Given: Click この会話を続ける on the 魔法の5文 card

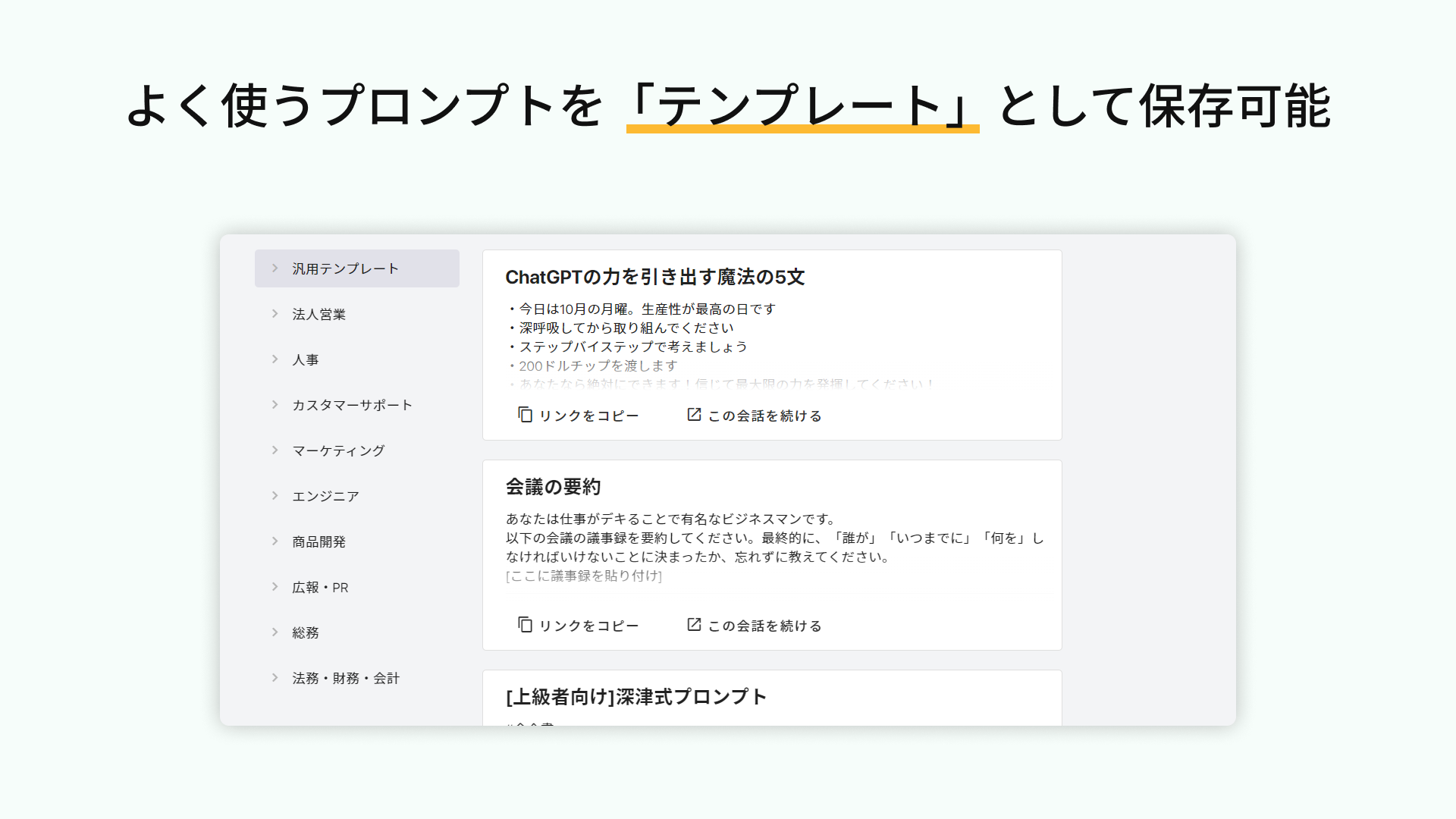Looking at the screenshot, I should coord(762,415).
